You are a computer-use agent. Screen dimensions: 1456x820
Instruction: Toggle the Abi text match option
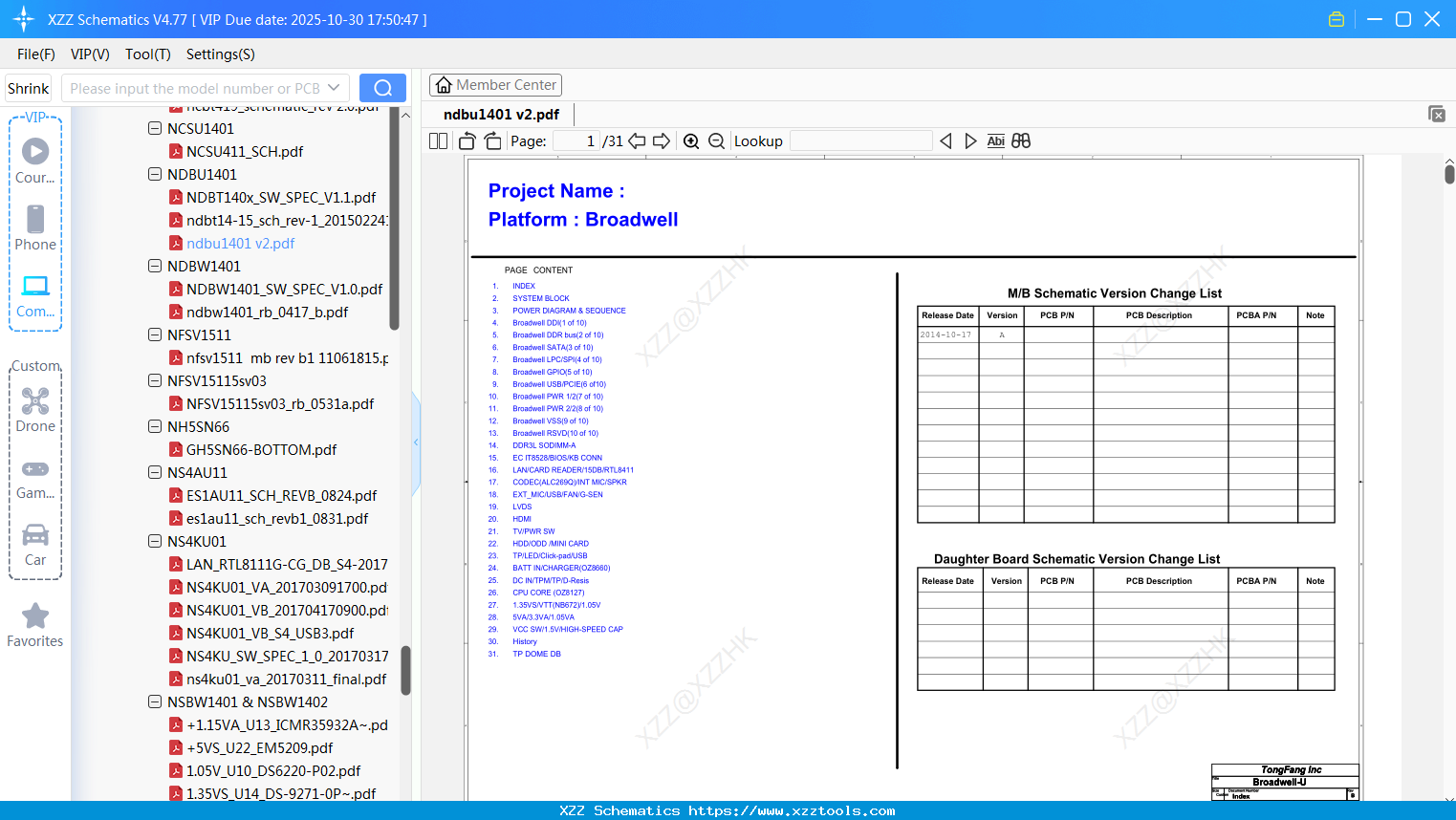coord(996,141)
